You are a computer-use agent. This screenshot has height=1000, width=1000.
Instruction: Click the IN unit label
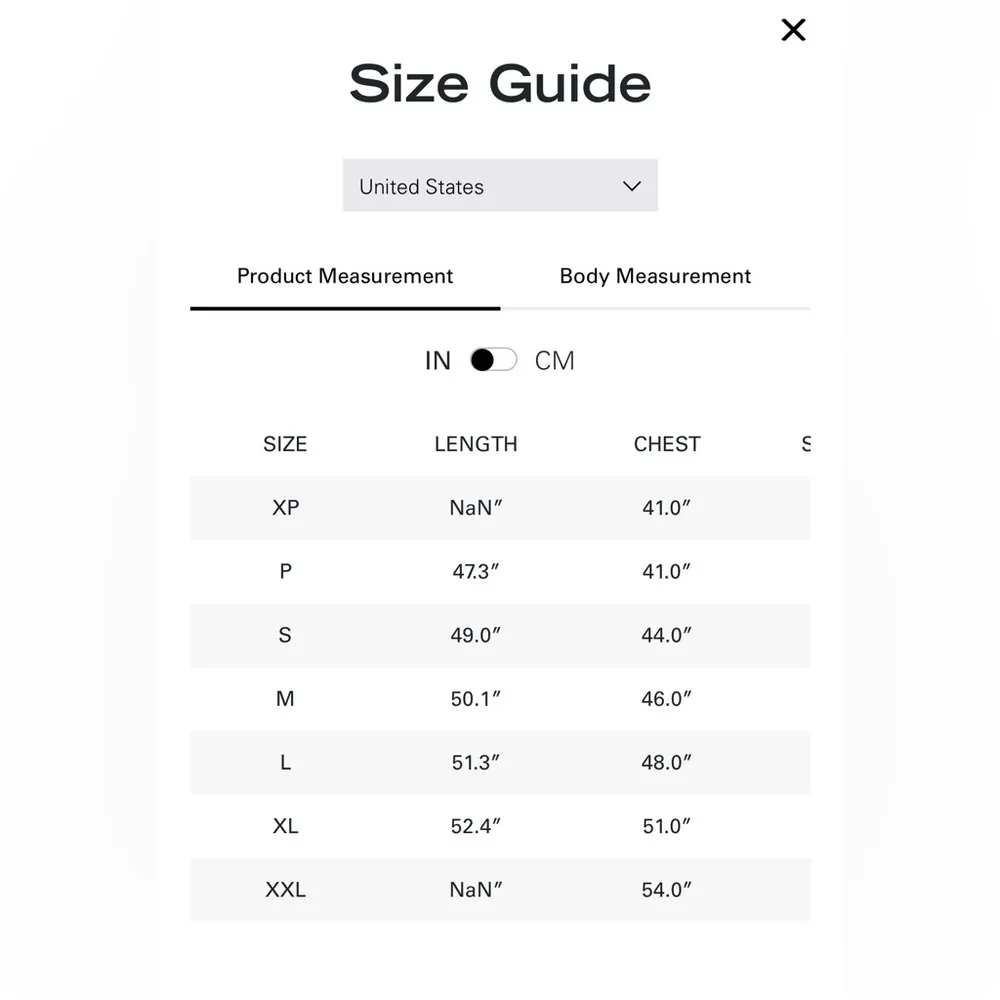[x=438, y=361]
